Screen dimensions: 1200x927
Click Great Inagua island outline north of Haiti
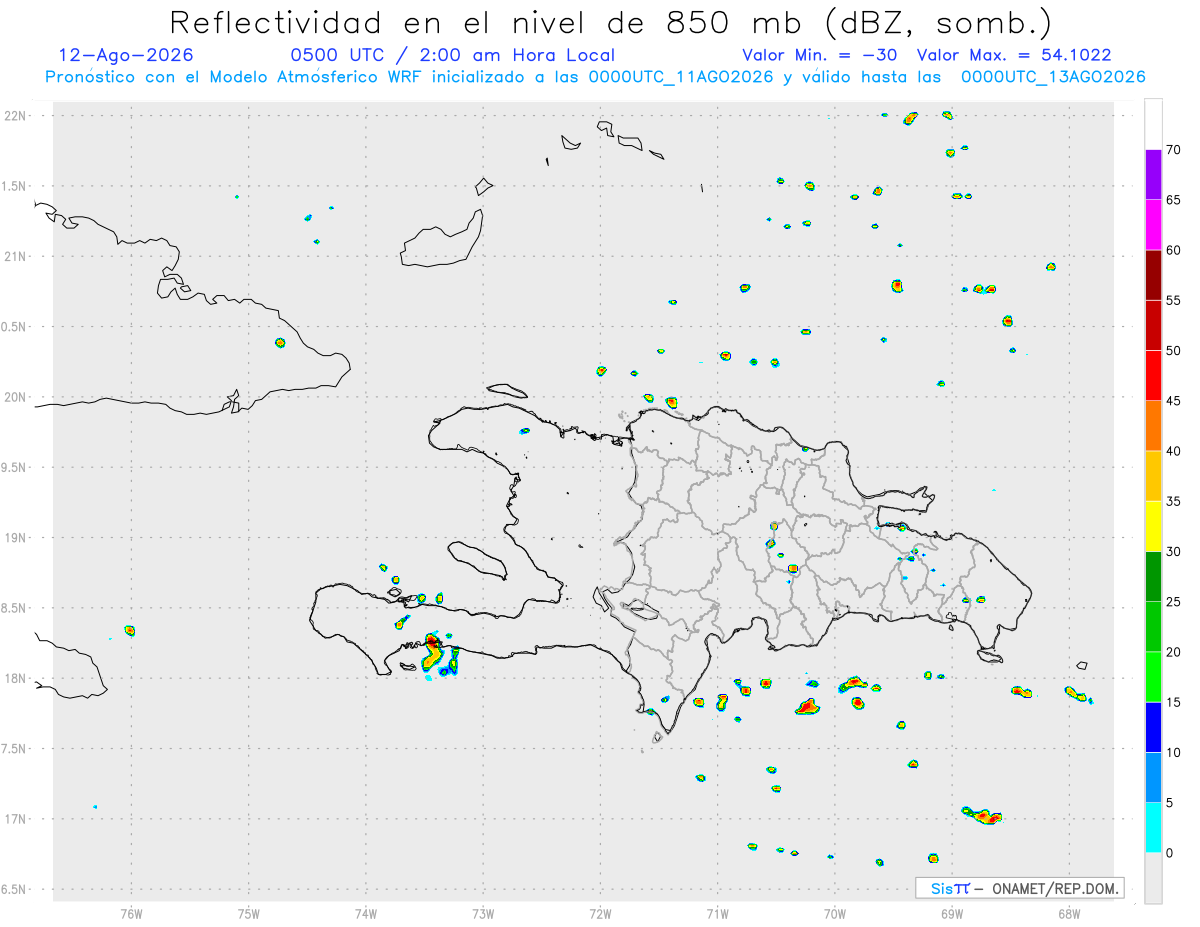pyautogui.click(x=443, y=240)
